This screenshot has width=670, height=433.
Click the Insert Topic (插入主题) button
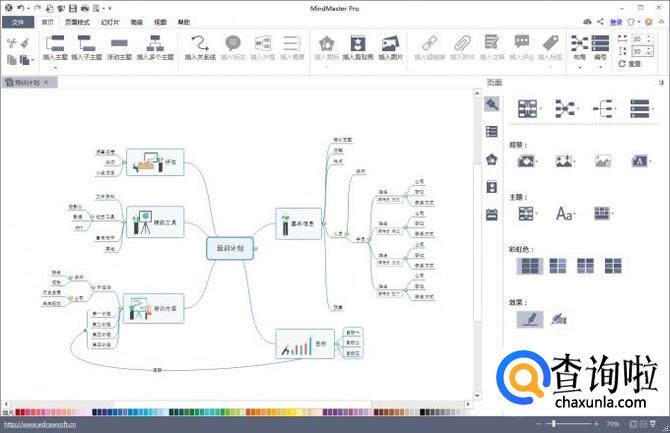(x=55, y=47)
